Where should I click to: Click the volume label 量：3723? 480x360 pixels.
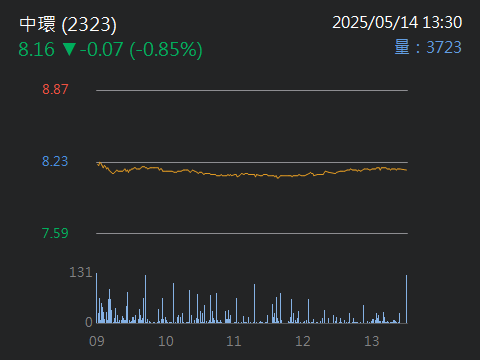pyautogui.click(x=428, y=47)
